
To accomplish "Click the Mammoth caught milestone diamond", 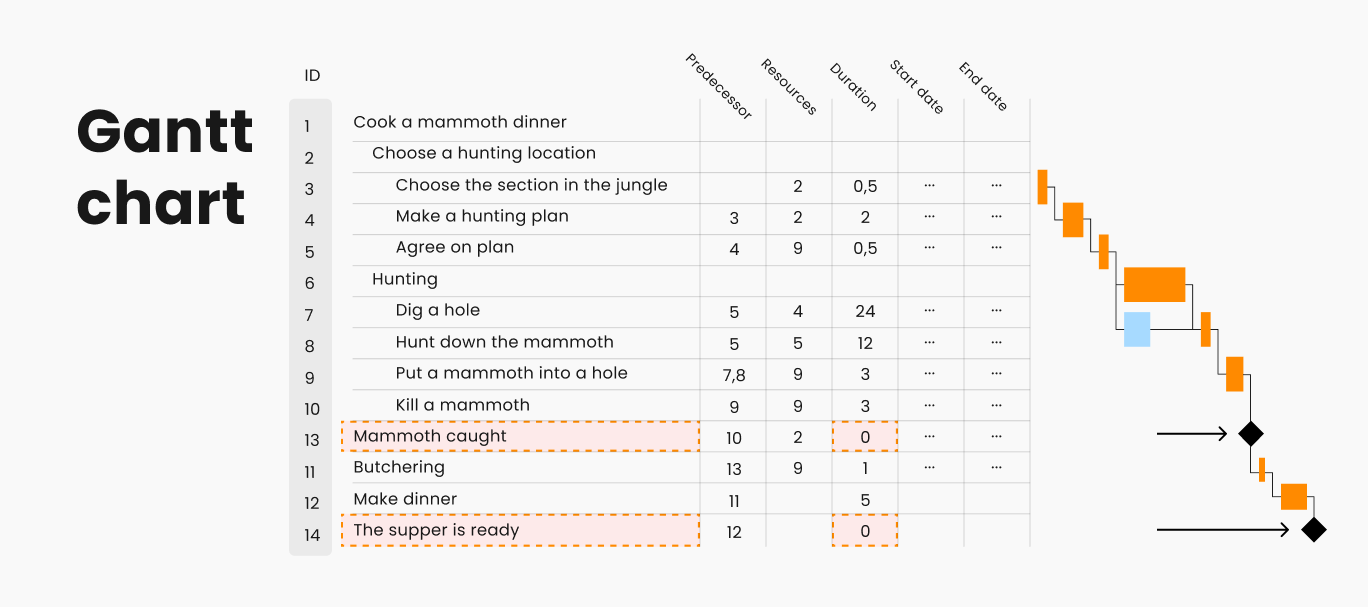I will point(1250,434).
